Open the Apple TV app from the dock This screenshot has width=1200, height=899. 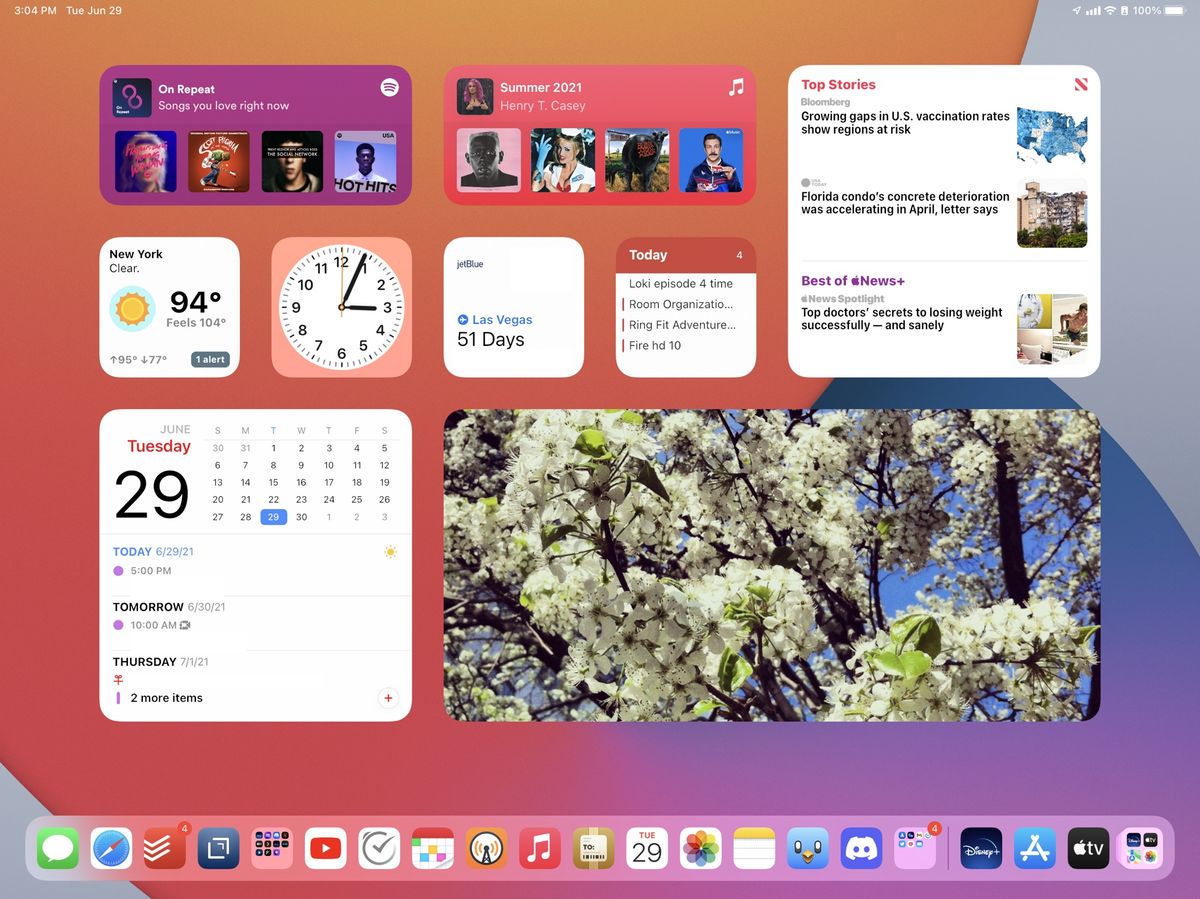click(x=1088, y=848)
